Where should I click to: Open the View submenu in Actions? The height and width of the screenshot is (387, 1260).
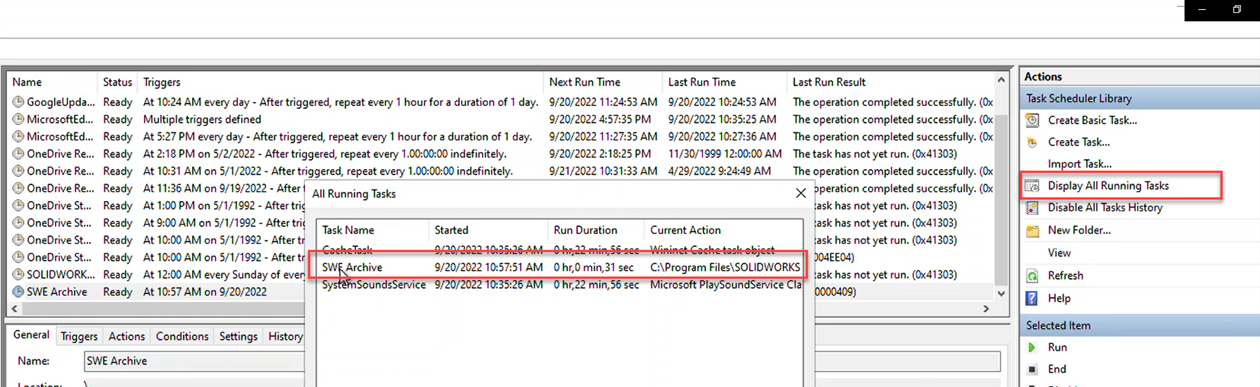[1059, 253]
